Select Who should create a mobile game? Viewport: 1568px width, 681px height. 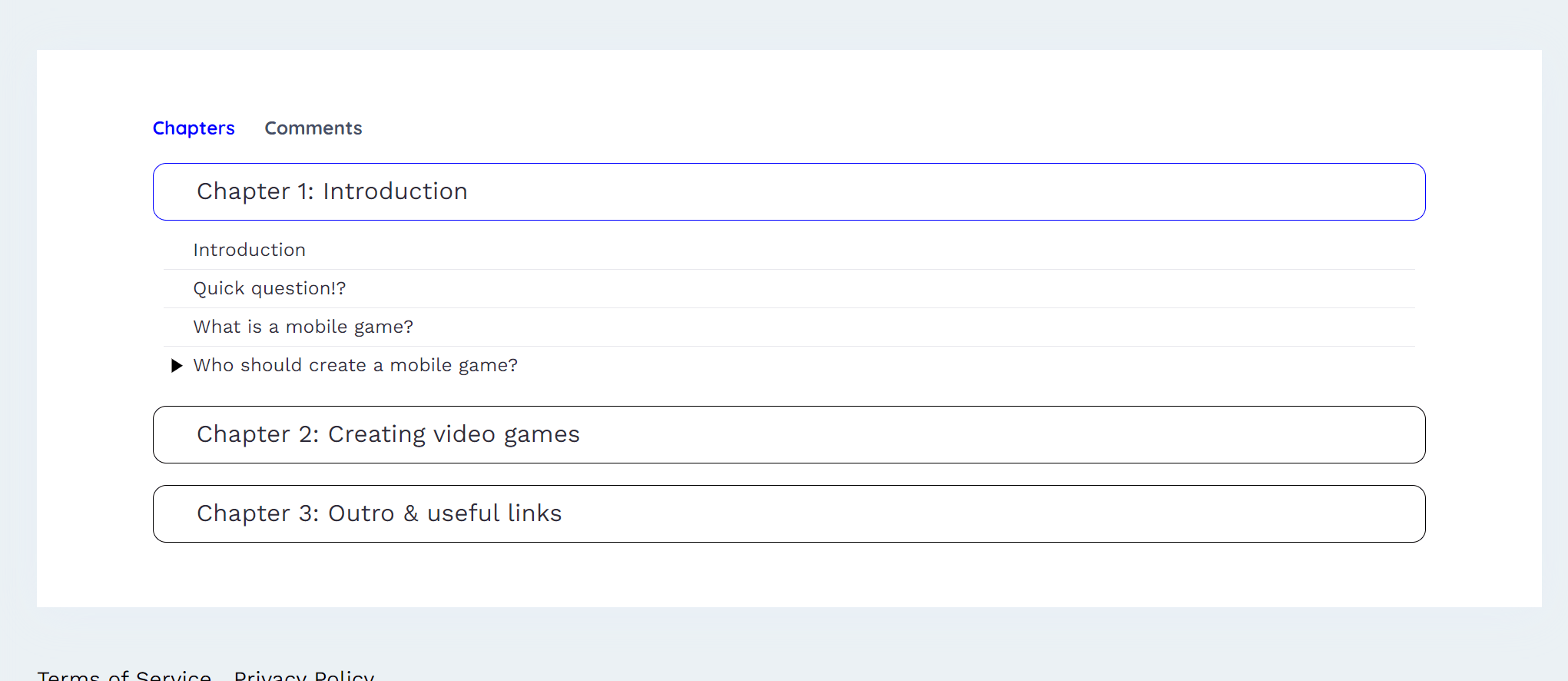point(355,365)
